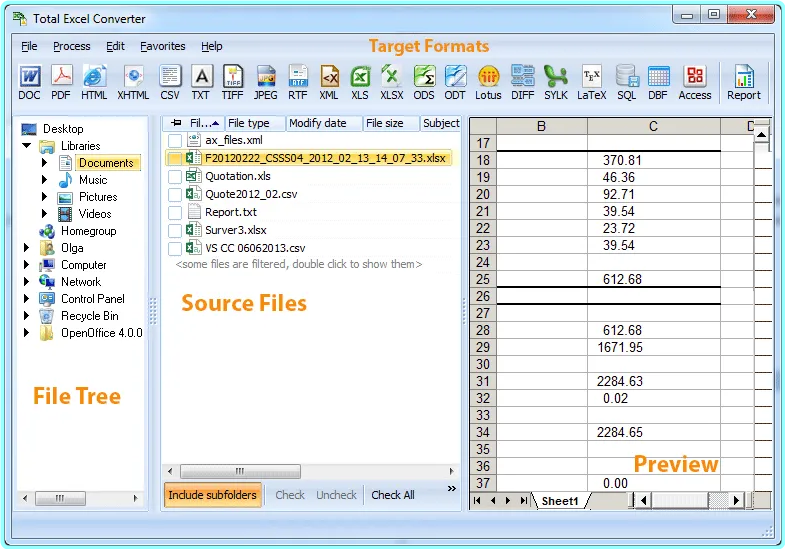The width and height of the screenshot is (785, 549).
Task: Click file tree horizontal scrollbar thumb
Action: coord(60,498)
